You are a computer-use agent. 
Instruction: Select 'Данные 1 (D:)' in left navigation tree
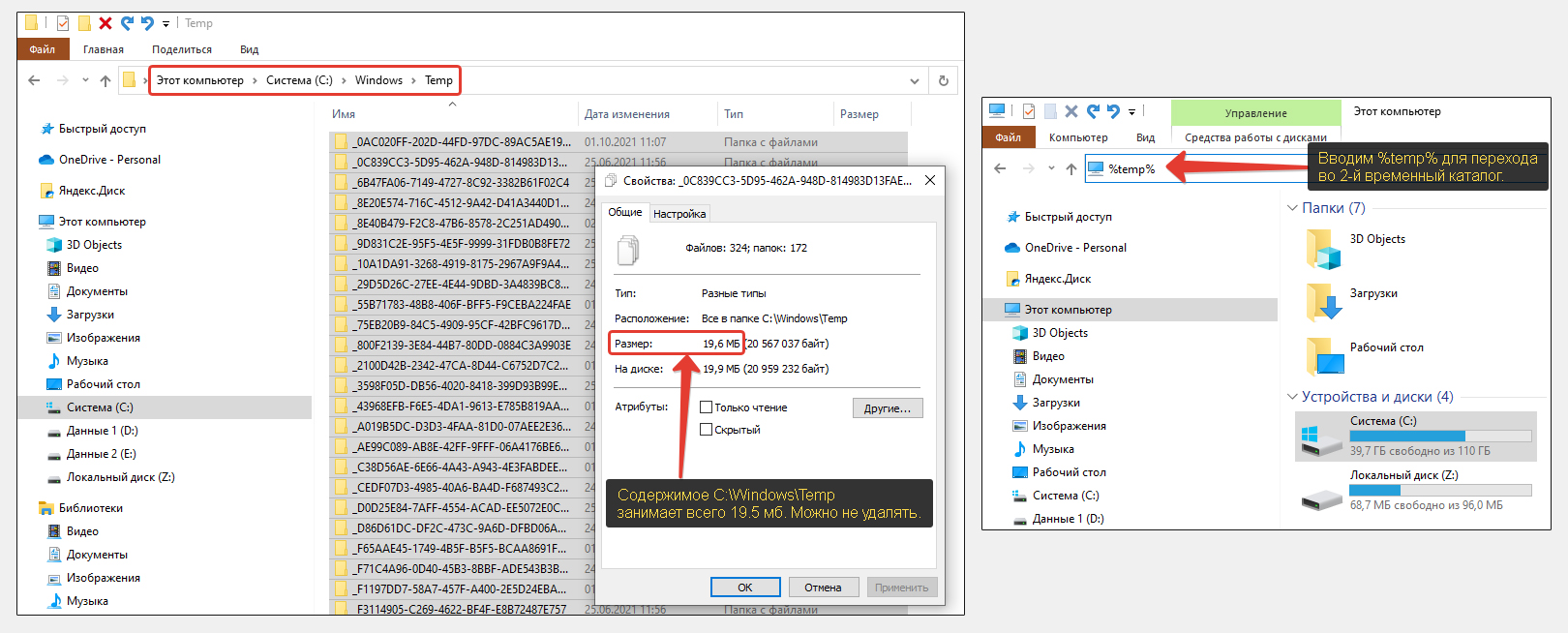[x=102, y=431]
